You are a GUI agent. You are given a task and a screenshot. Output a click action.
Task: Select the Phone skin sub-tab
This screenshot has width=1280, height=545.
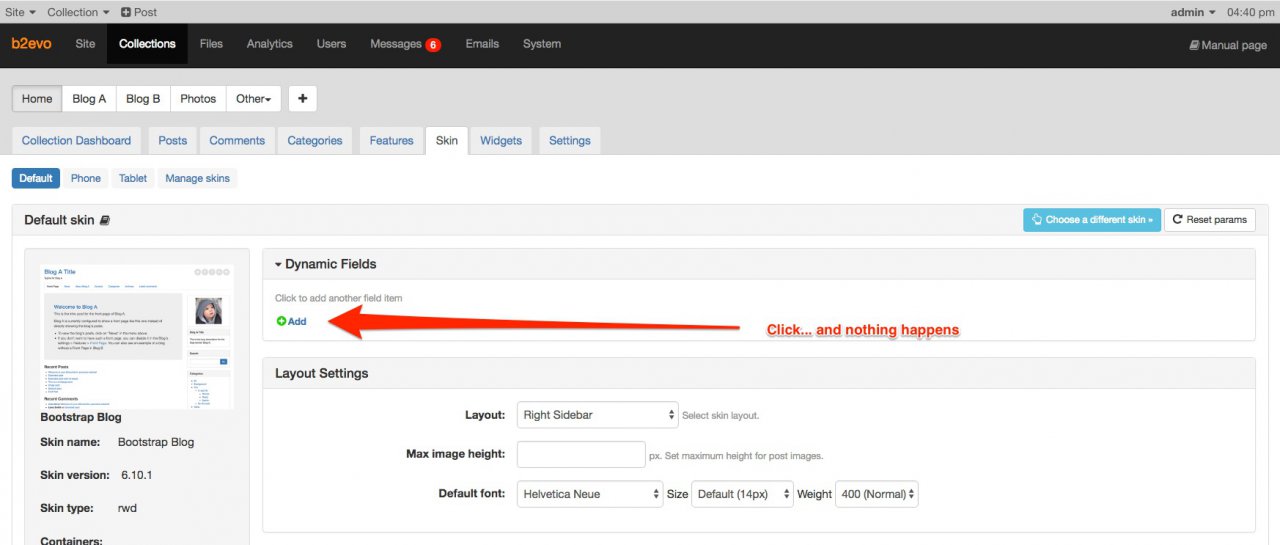pos(86,178)
